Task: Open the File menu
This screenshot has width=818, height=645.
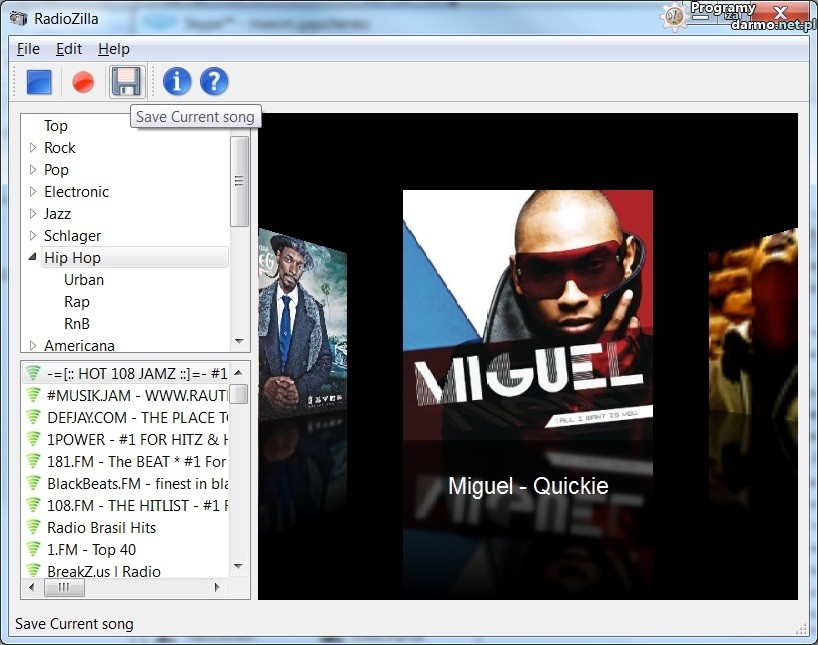Action: (x=28, y=49)
